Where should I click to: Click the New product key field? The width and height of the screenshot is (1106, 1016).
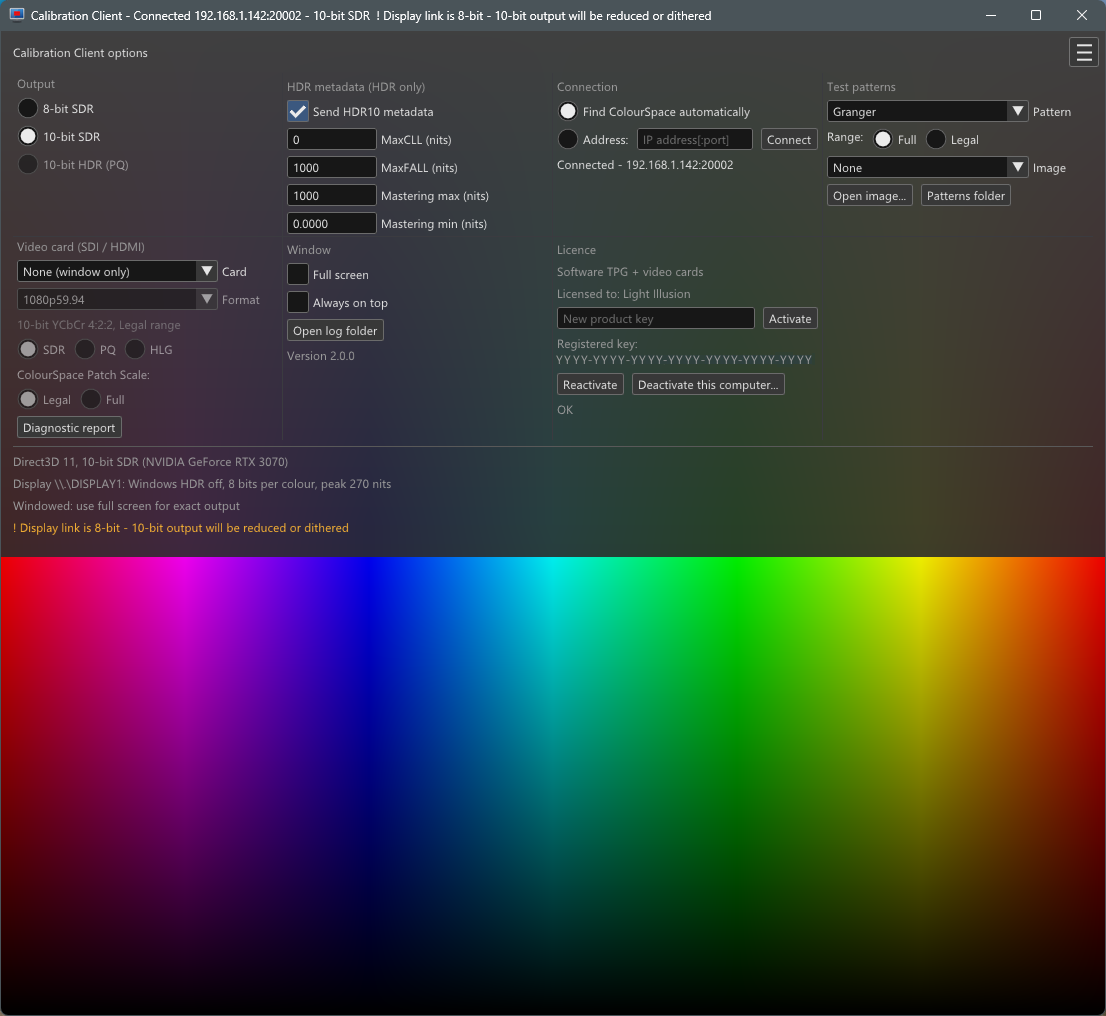pos(656,318)
